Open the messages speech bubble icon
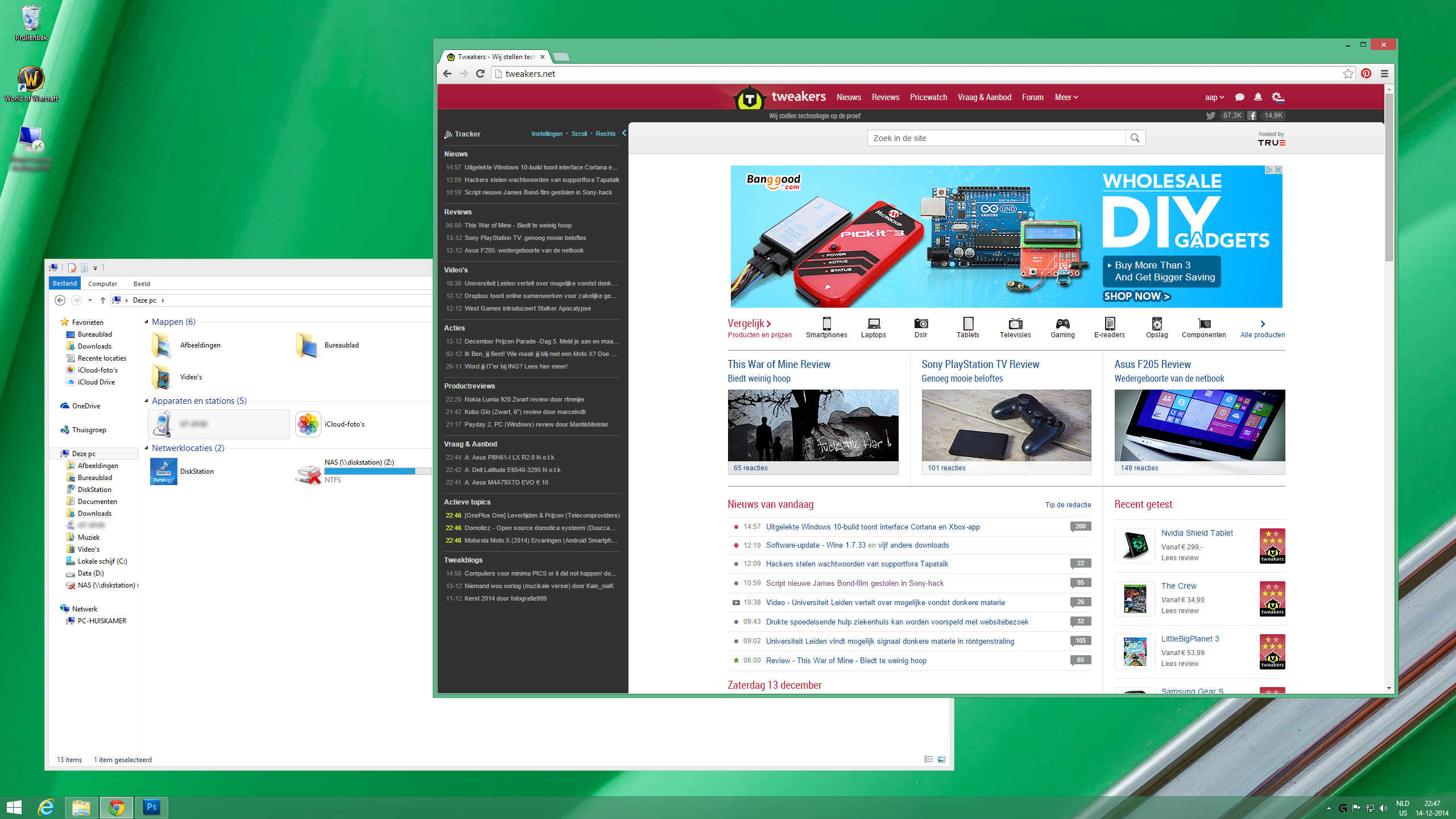Screen dimensions: 1456x819 1240,97
